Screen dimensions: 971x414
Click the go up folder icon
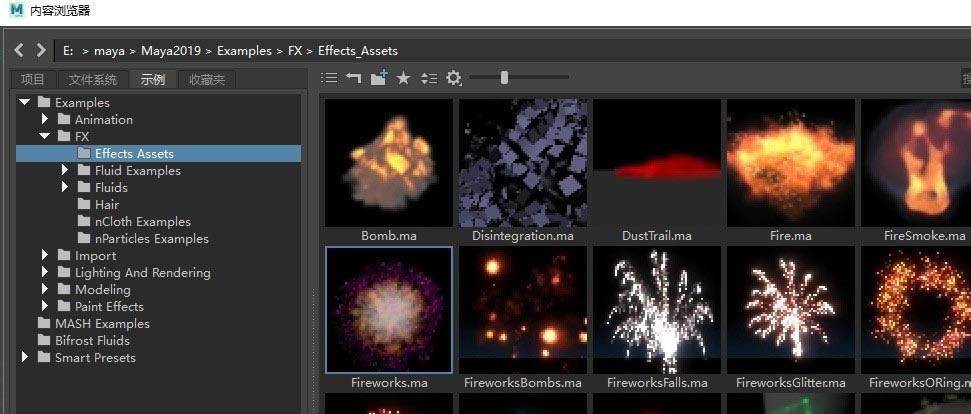tap(353, 78)
